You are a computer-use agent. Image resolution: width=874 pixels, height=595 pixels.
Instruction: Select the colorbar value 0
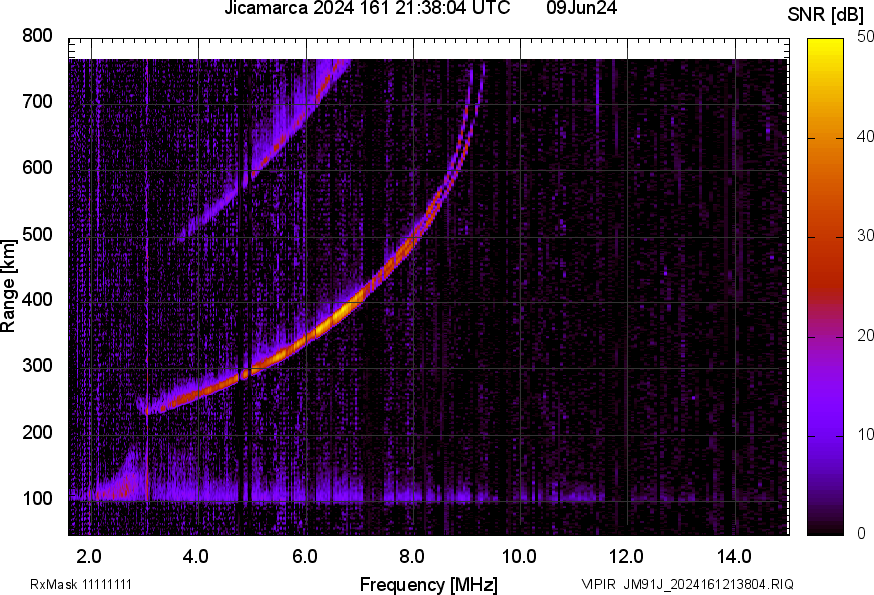click(861, 533)
